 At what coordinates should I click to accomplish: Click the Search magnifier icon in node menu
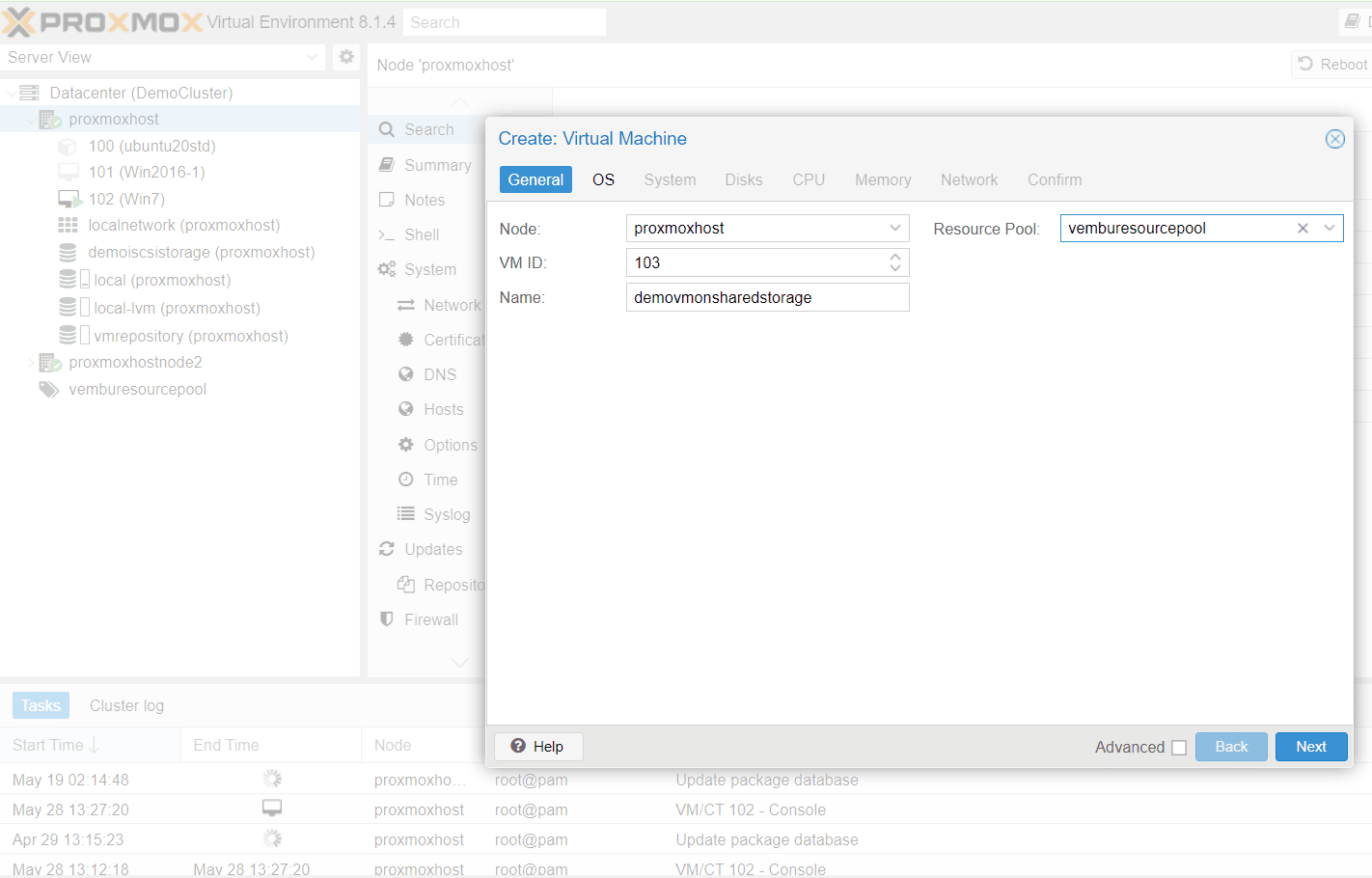coord(387,129)
